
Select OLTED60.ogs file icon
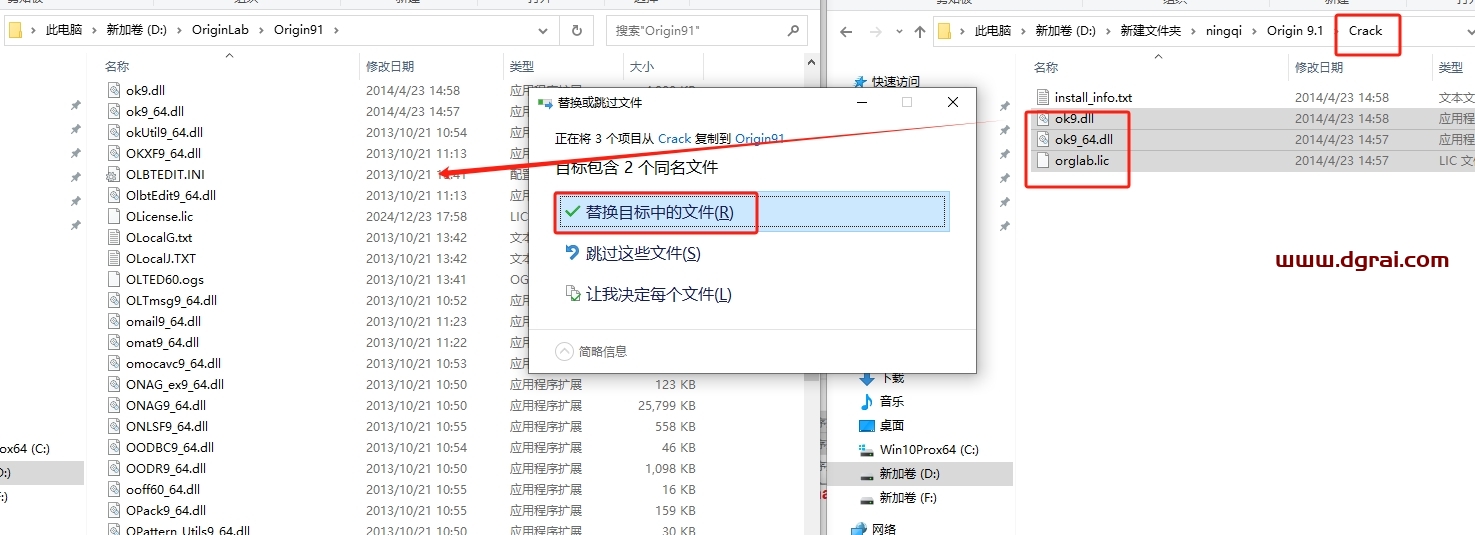pyautogui.click(x=113, y=279)
